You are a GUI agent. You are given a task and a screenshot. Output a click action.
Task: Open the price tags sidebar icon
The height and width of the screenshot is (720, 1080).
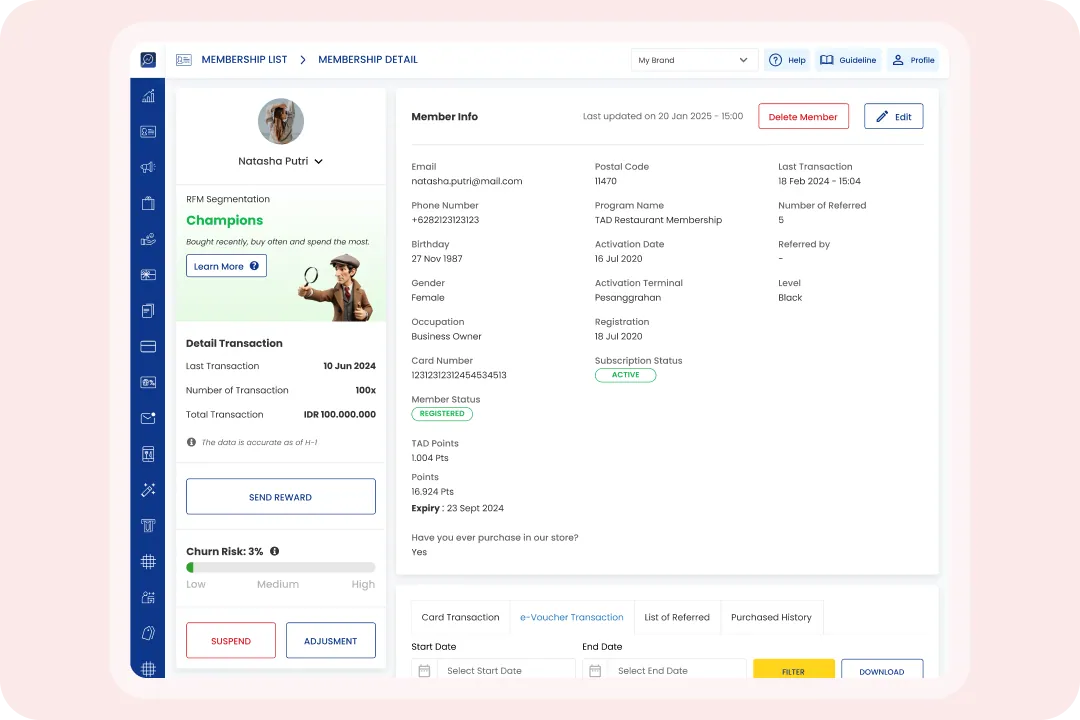pyautogui.click(x=148, y=633)
